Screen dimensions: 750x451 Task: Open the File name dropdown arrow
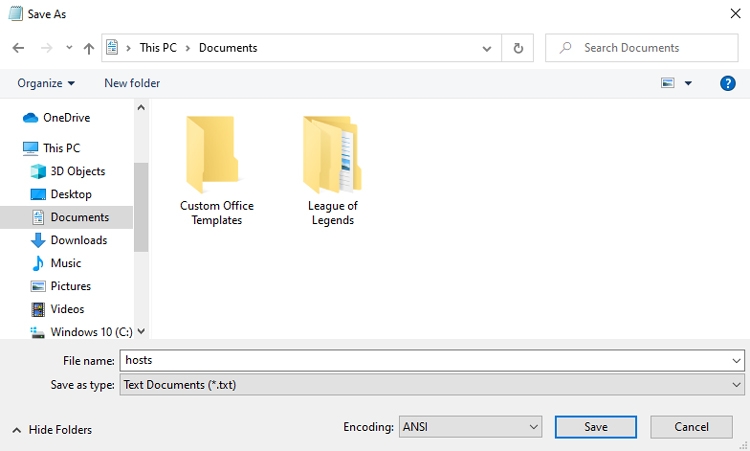(x=737, y=361)
